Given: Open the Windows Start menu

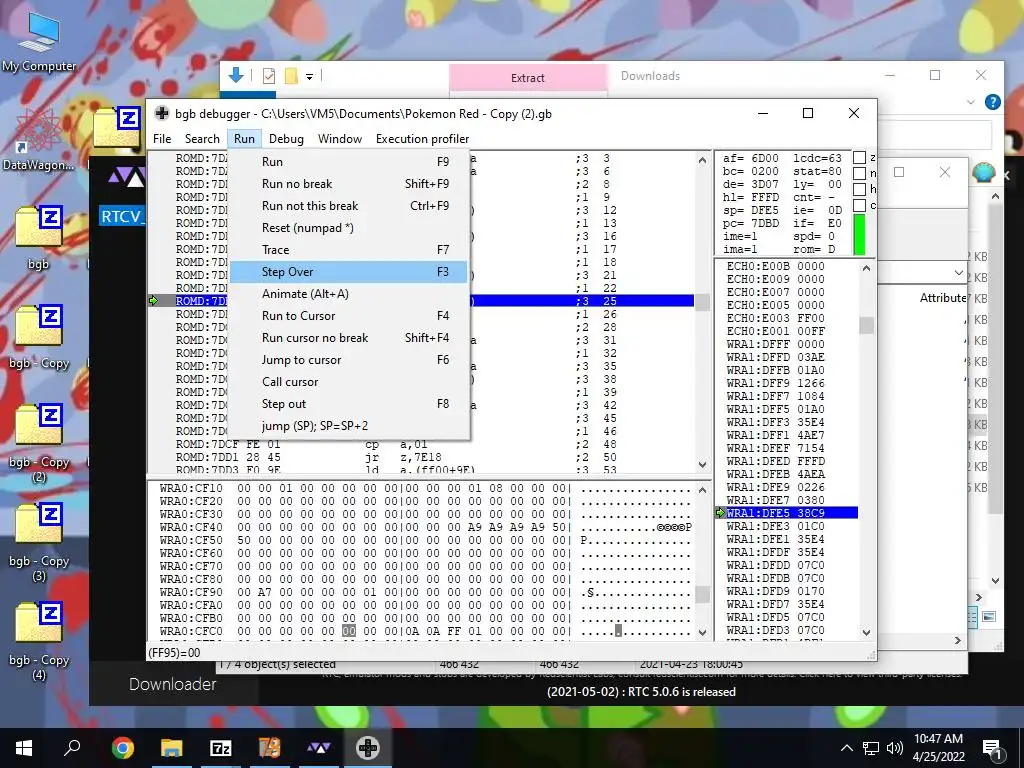Looking at the screenshot, I should click(24, 748).
